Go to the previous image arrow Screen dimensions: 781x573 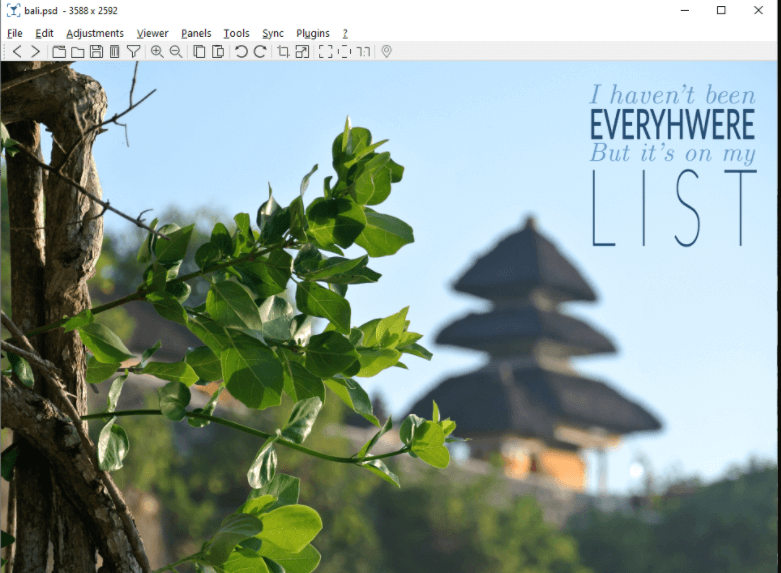17,51
